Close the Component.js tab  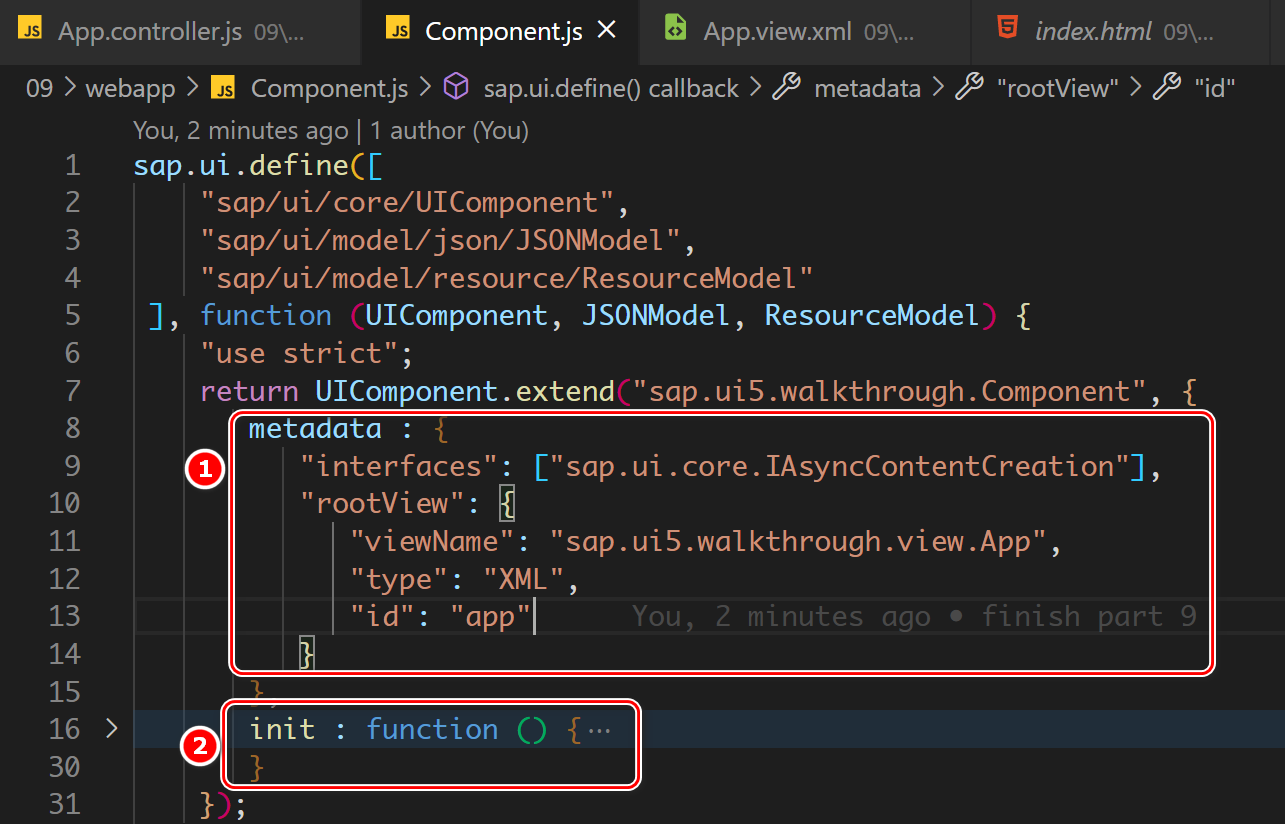[x=607, y=30]
